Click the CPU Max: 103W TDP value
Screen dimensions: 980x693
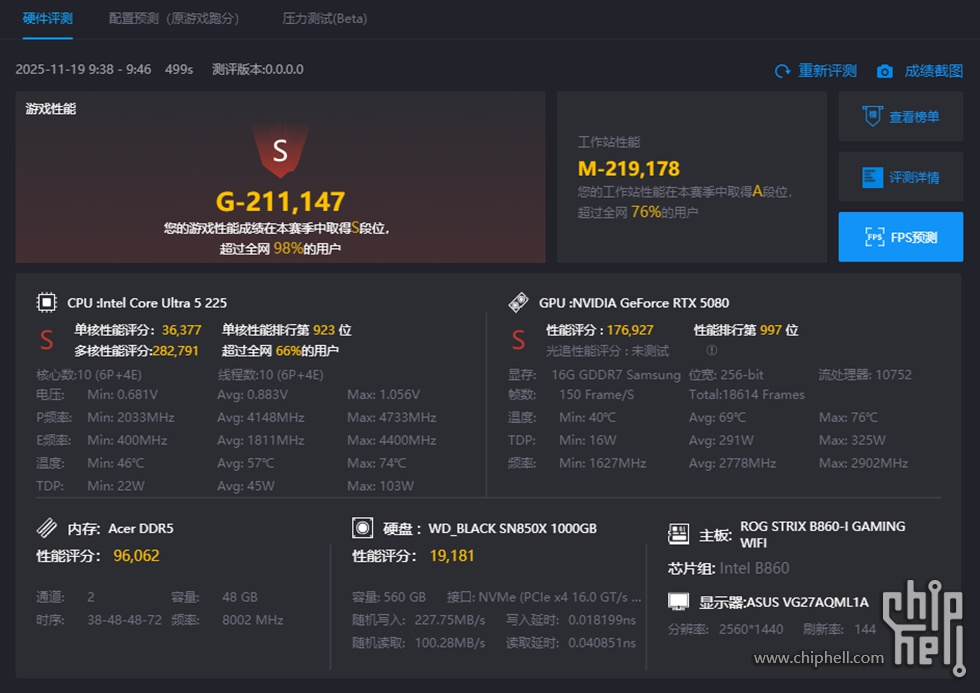[x=380, y=486]
